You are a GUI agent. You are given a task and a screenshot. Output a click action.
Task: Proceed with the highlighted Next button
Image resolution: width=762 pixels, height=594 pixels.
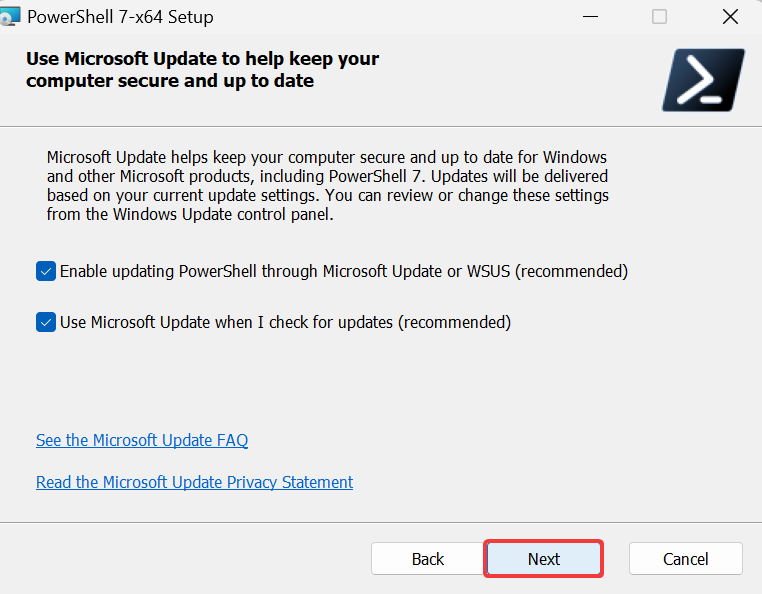click(544, 559)
